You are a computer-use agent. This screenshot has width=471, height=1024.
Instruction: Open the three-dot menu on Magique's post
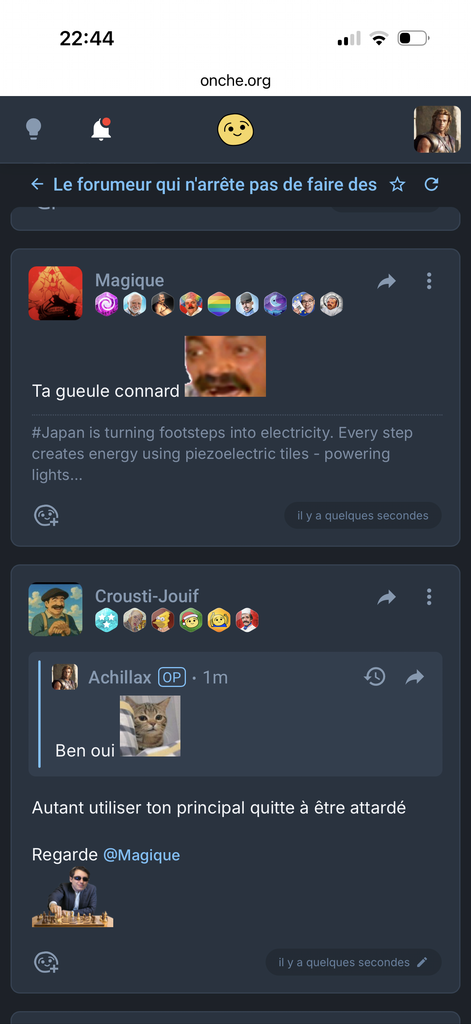pyautogui.click(x=429, y=281)
